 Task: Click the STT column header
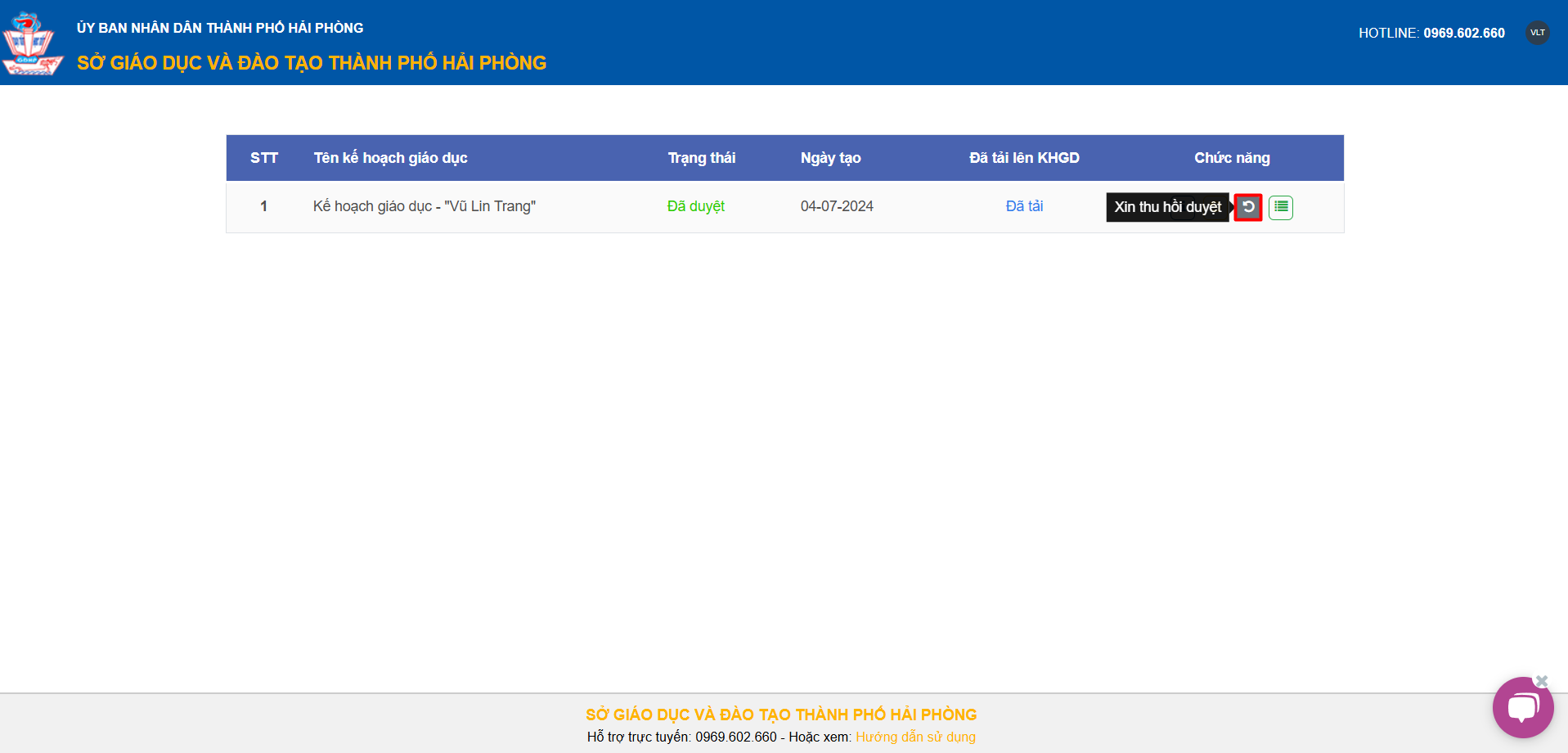[x=263, y=158]
